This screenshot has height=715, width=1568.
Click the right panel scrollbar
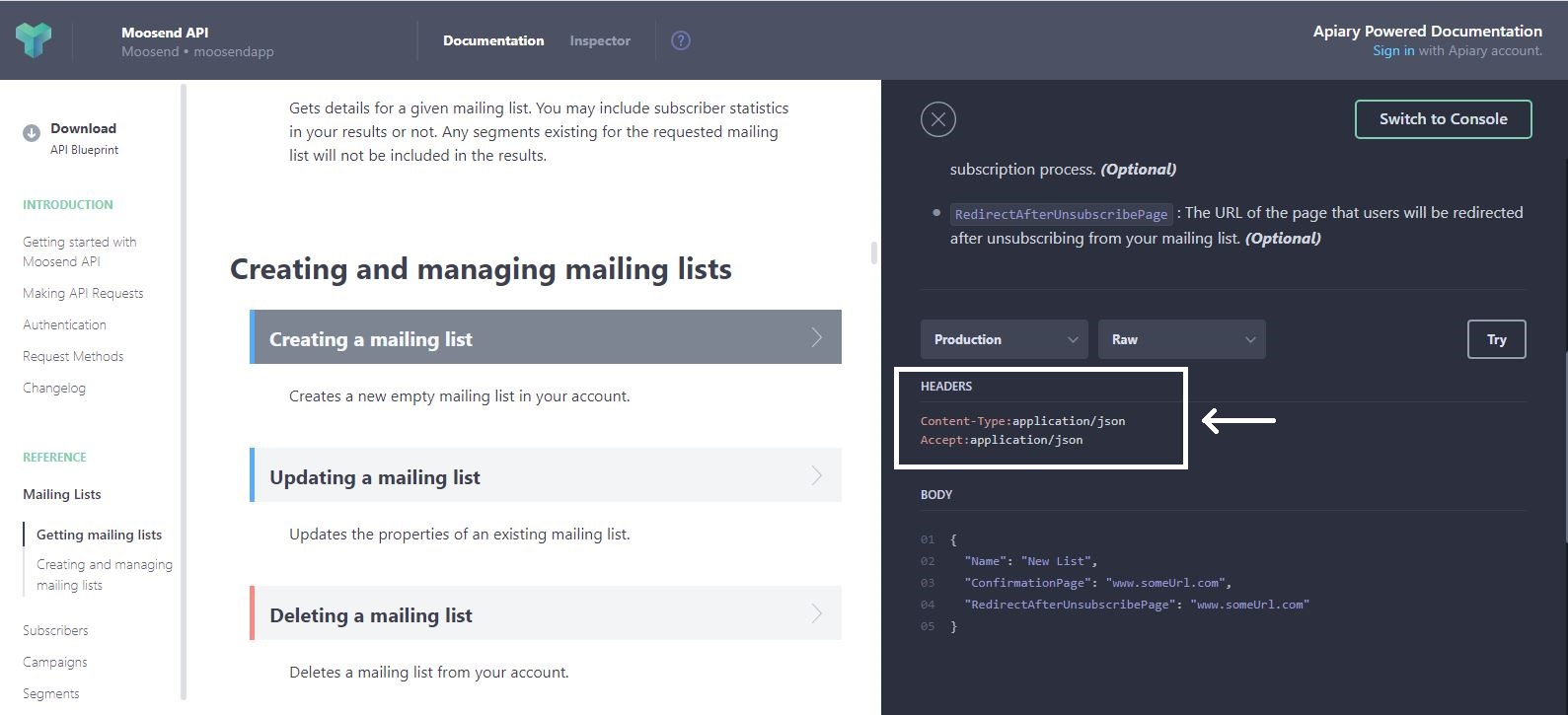click(x=1564, y=447)
